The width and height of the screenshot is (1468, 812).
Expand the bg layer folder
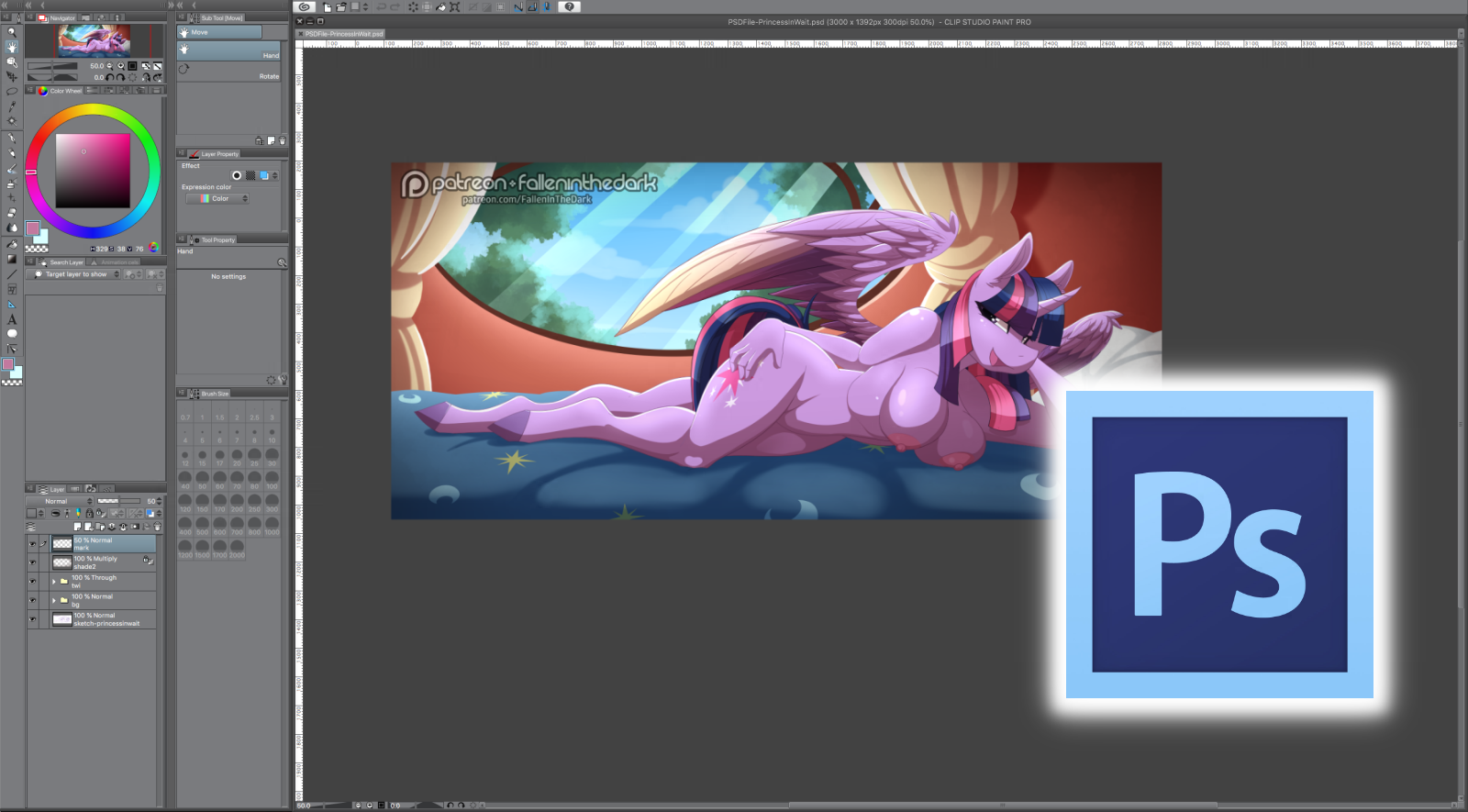pyautogui.click(x=54, y=601)
